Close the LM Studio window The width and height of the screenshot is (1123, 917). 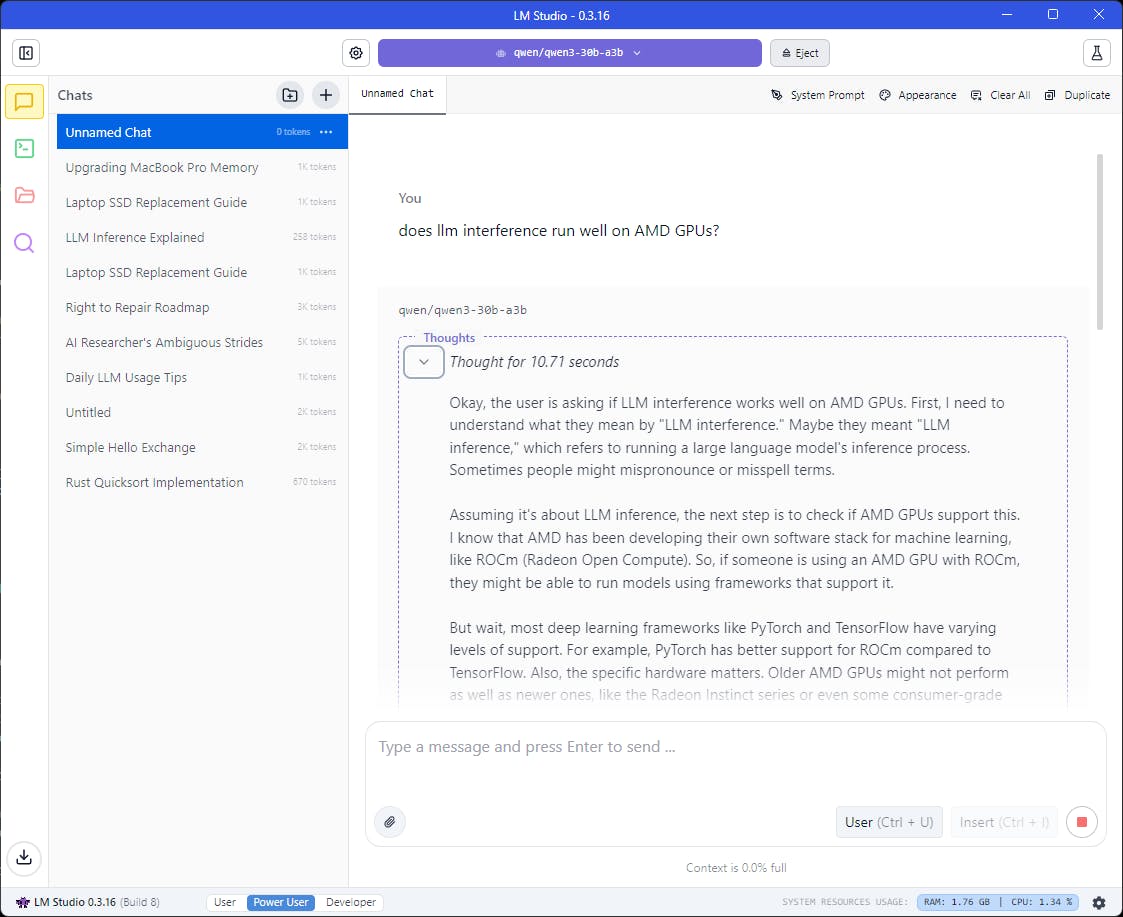1099,14
